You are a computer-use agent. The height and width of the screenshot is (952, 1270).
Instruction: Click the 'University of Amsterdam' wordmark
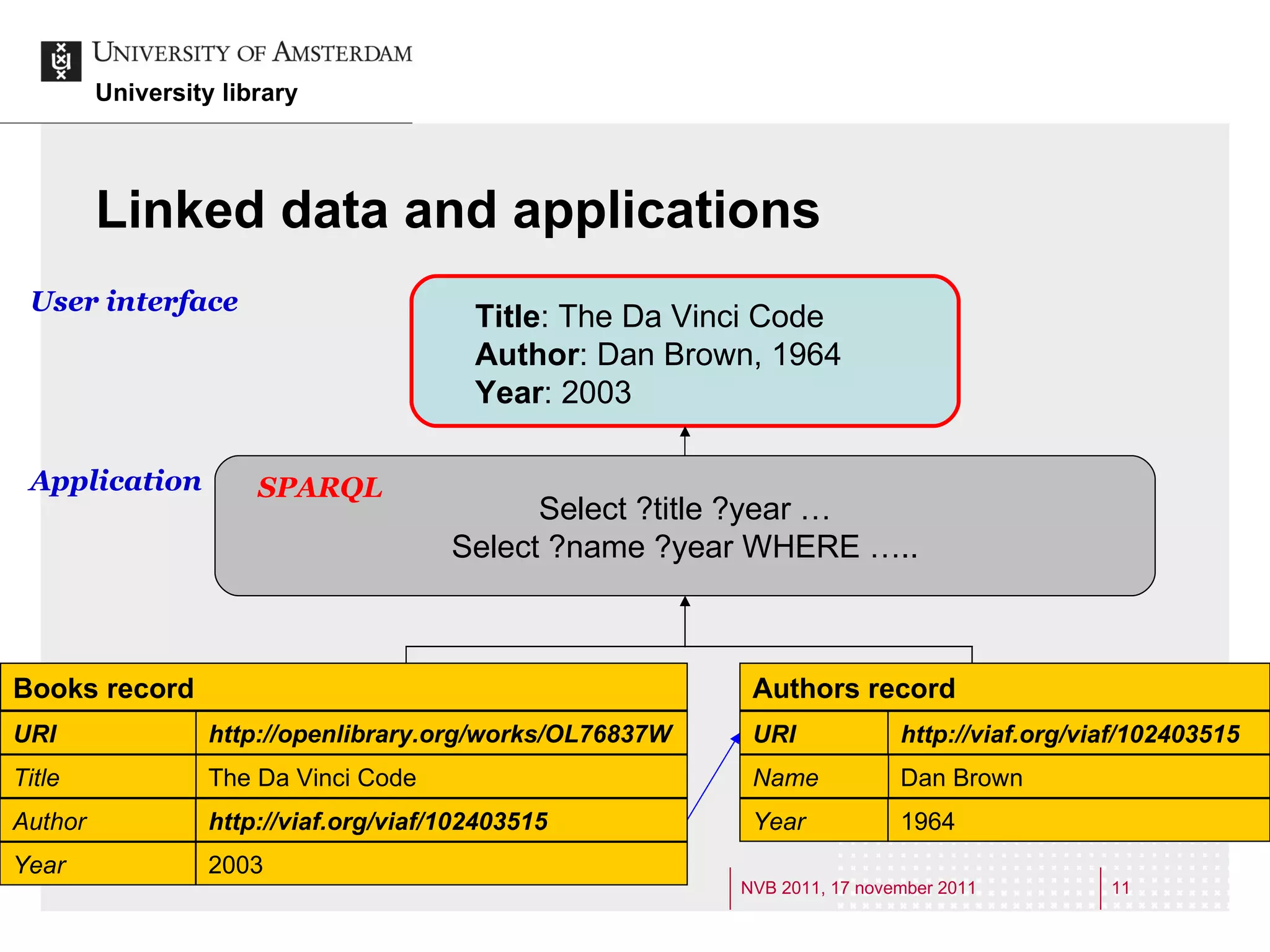click(x=252, y=53)
